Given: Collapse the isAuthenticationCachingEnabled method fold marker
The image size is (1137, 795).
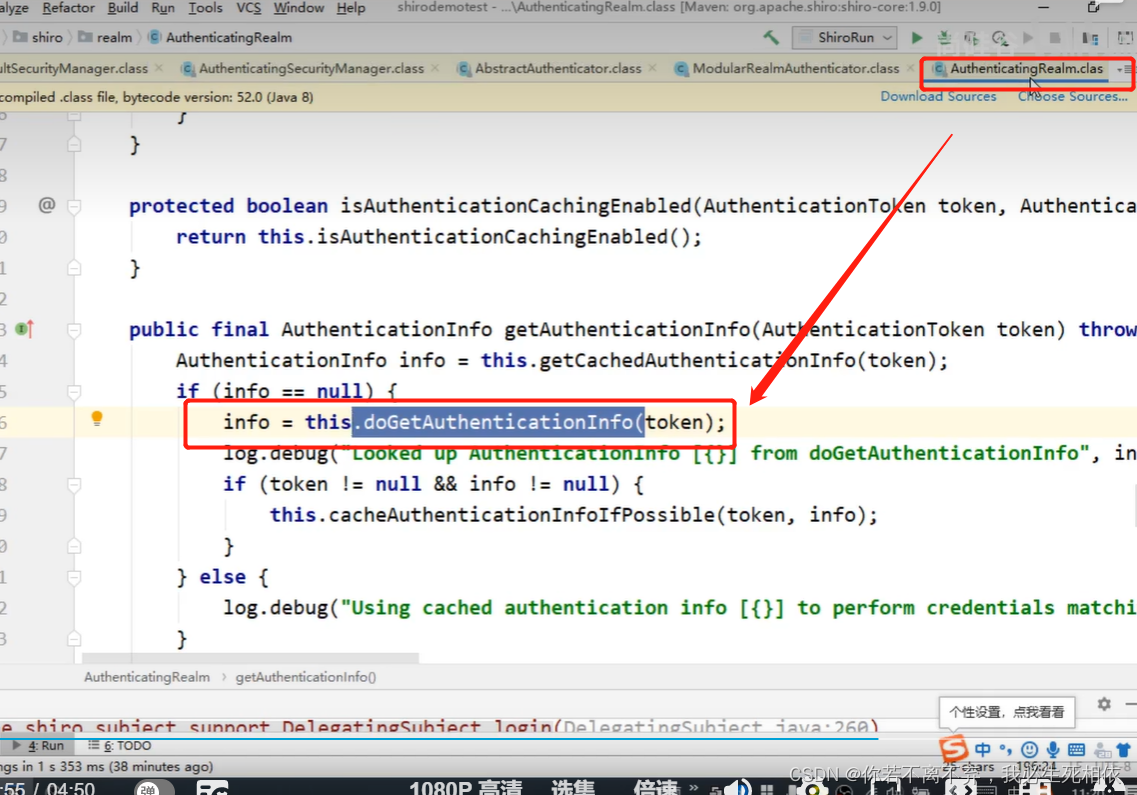Looking at the screenshot, I should [x=74, y=207].
